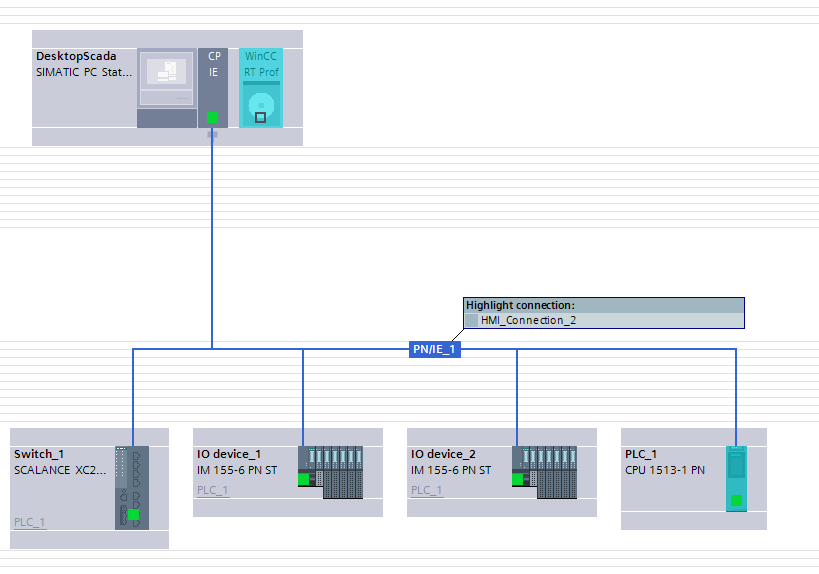Viewport: 819px width, 574px height.
Task: Select the SCALANCE switch device image
Action: pyautogui.click(x=132, y=488)
